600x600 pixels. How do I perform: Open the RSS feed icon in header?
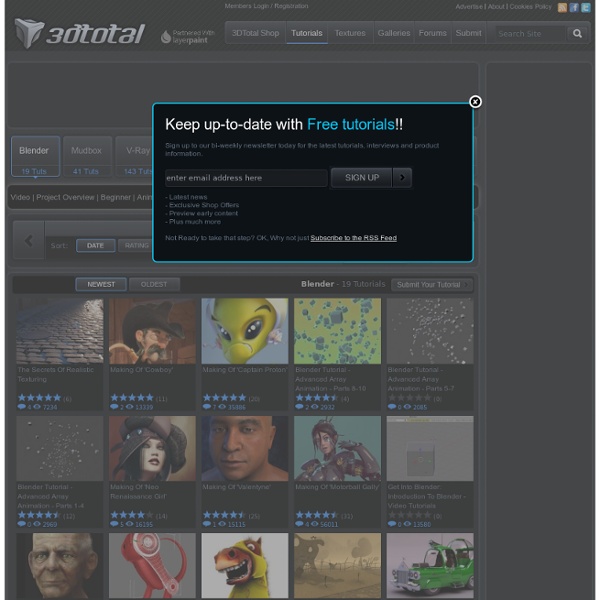562,8
